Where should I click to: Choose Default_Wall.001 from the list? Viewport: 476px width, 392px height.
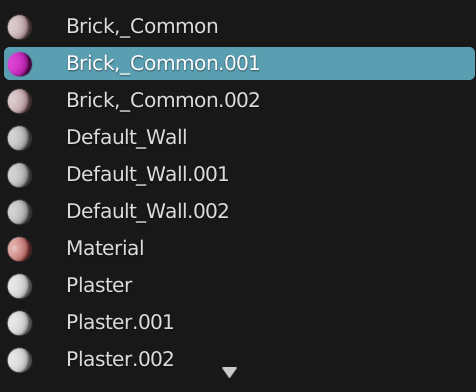pyautogui.click(x=239, y=175)
